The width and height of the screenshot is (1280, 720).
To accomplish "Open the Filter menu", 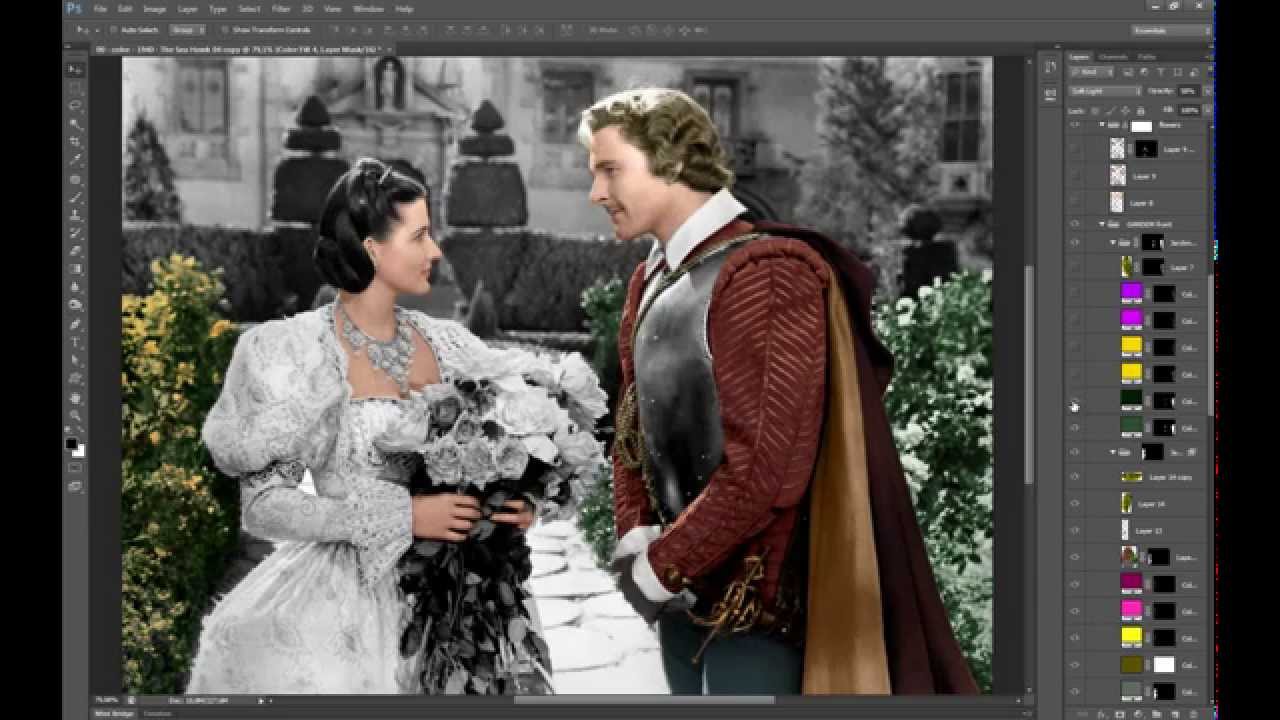I will pos(281,9).
